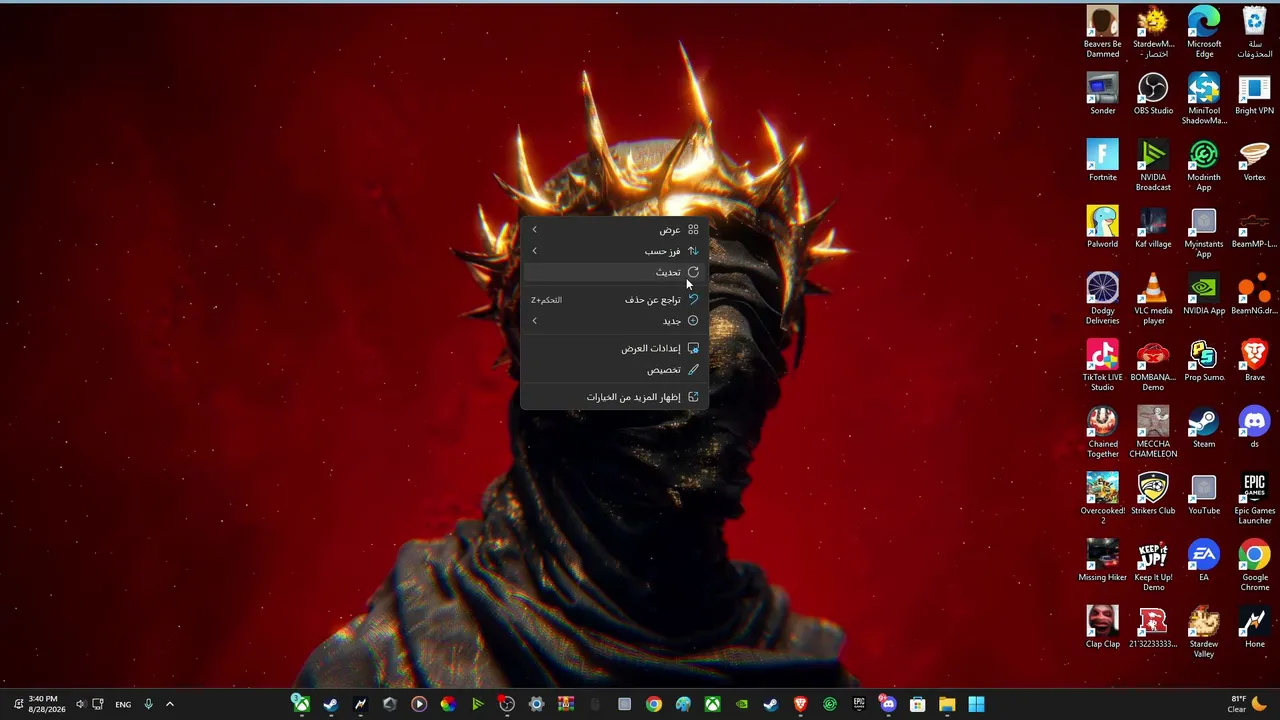Select the Keep It Up! Demo desktop shortcut
The image size is (1280, 720).
[x=1153, y=565]
